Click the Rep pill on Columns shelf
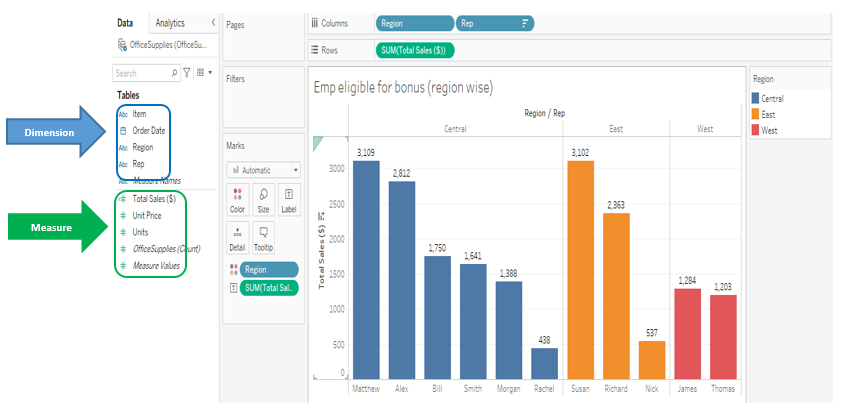 tap(495, 23)
